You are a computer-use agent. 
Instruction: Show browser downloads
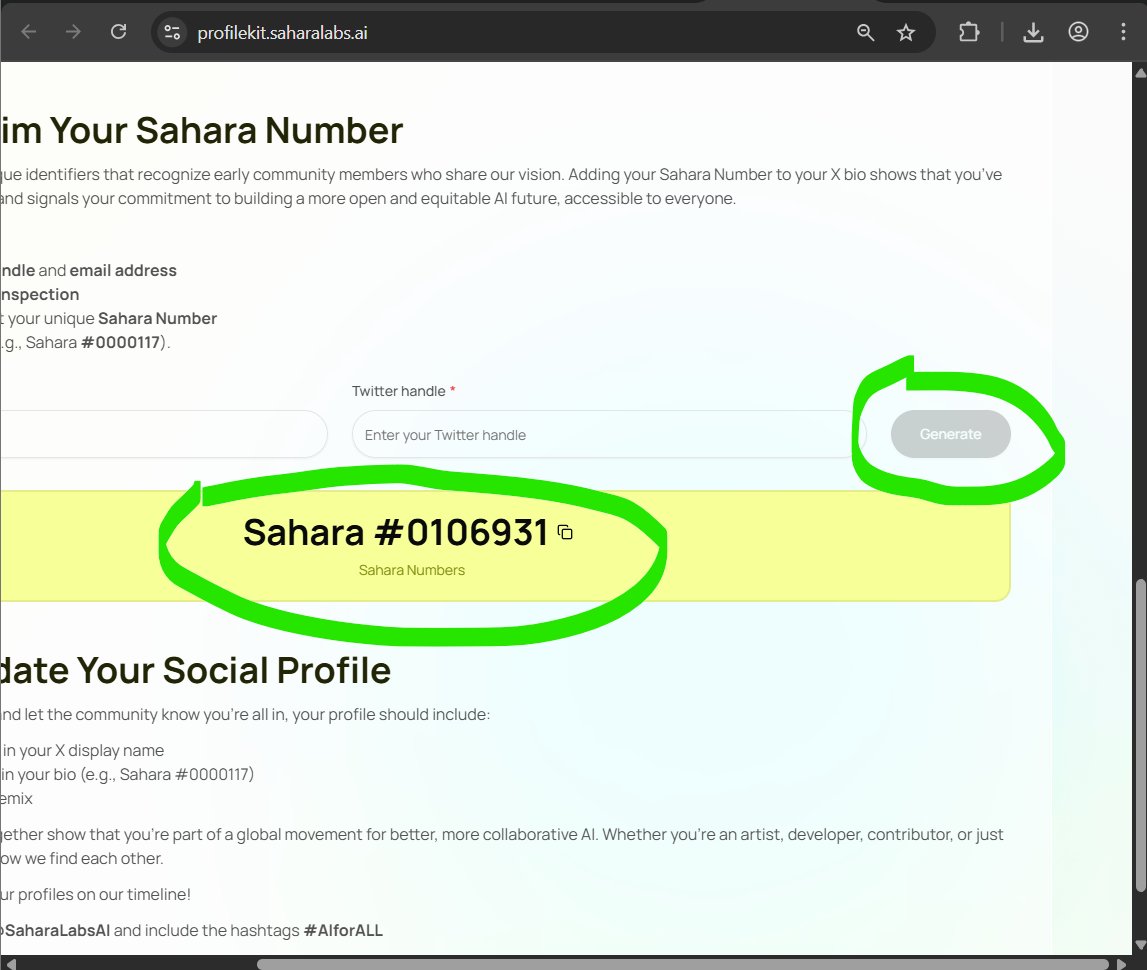click(1033, 32)
